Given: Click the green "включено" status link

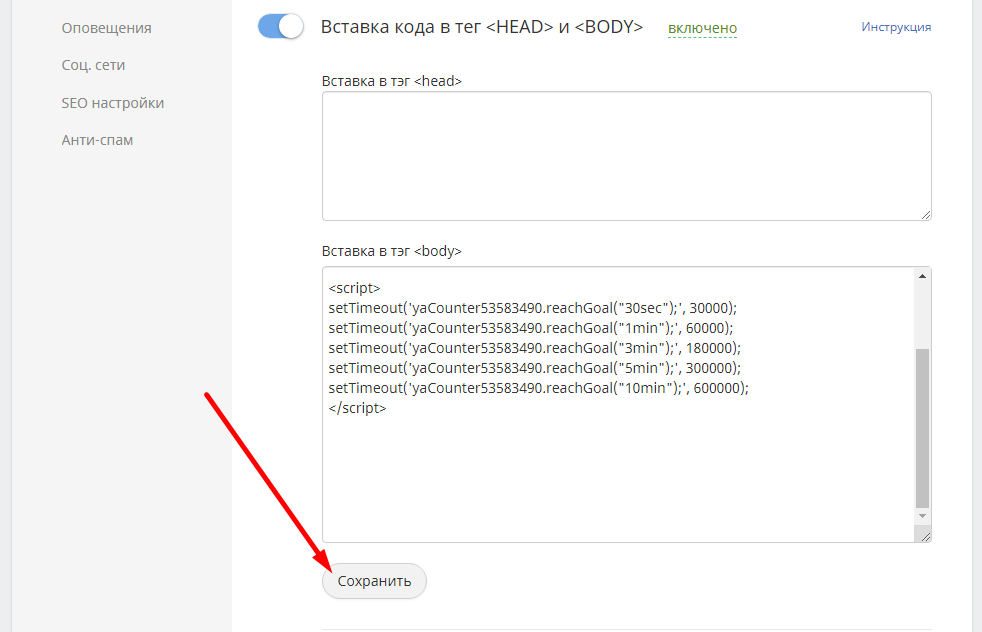Looking at the screenshot, I should tap(702, 29).
